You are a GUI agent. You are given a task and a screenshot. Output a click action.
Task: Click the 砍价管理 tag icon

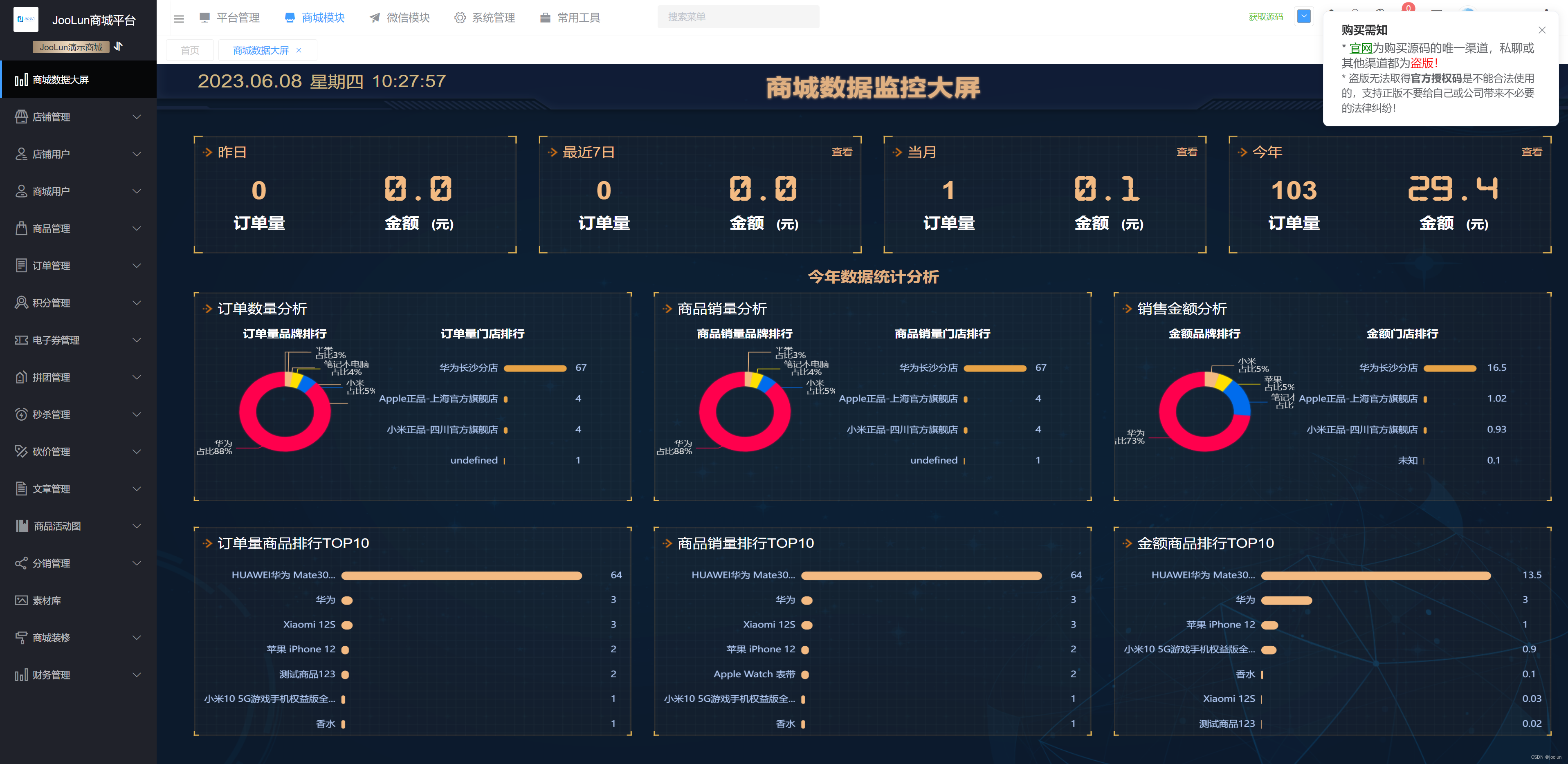point(21,451)
